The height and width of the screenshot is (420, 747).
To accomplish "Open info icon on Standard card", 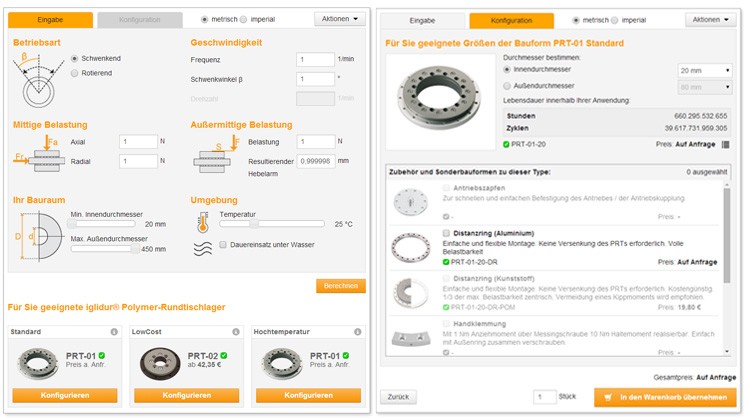I will coord(114,332).
